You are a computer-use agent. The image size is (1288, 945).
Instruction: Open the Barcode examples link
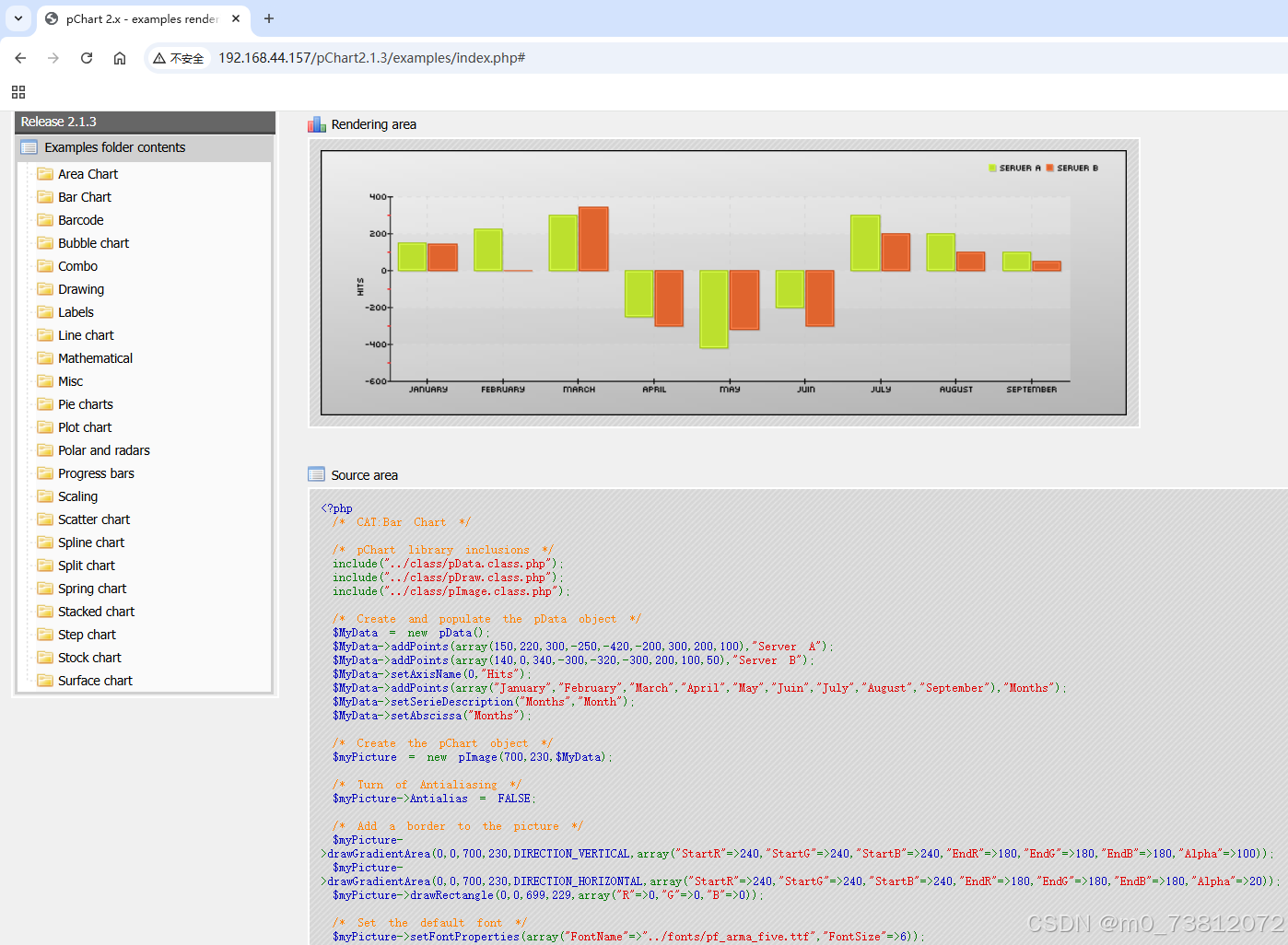tap(81, 220)
